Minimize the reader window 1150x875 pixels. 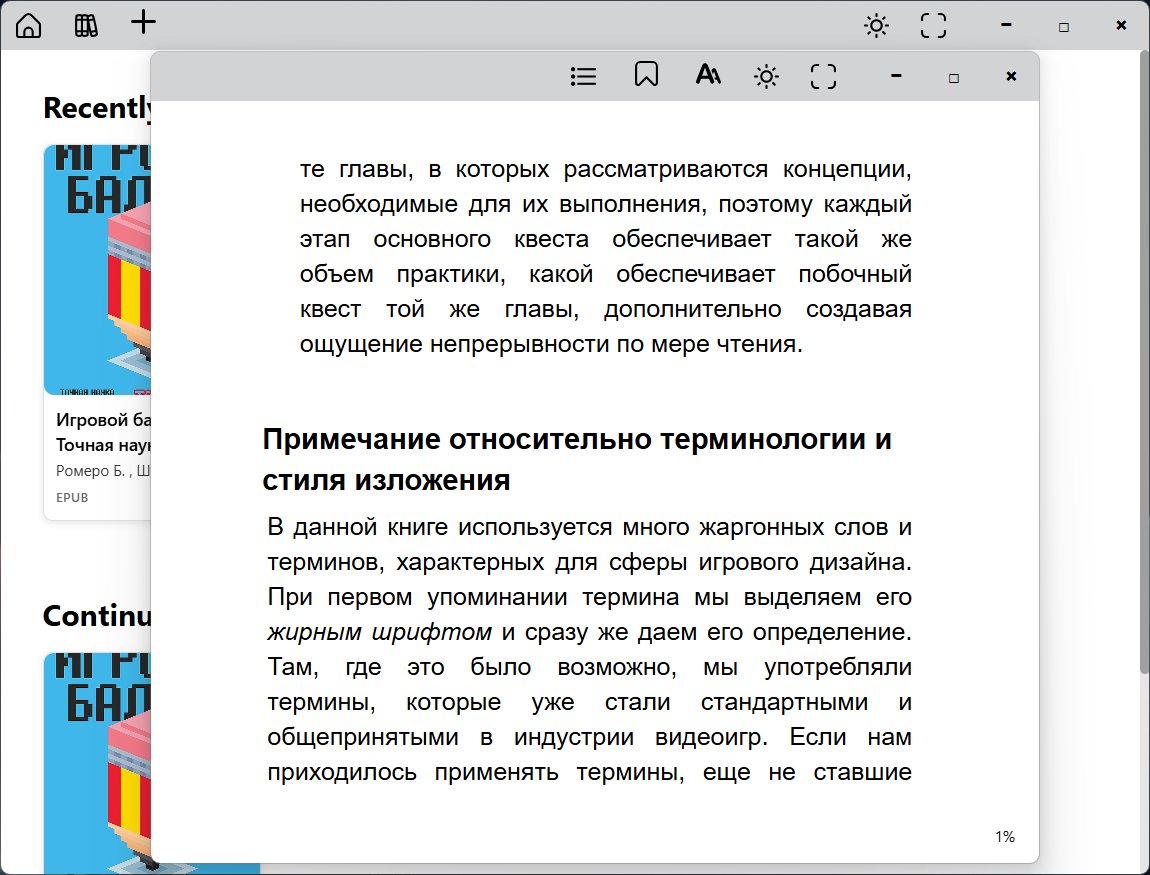897,76
